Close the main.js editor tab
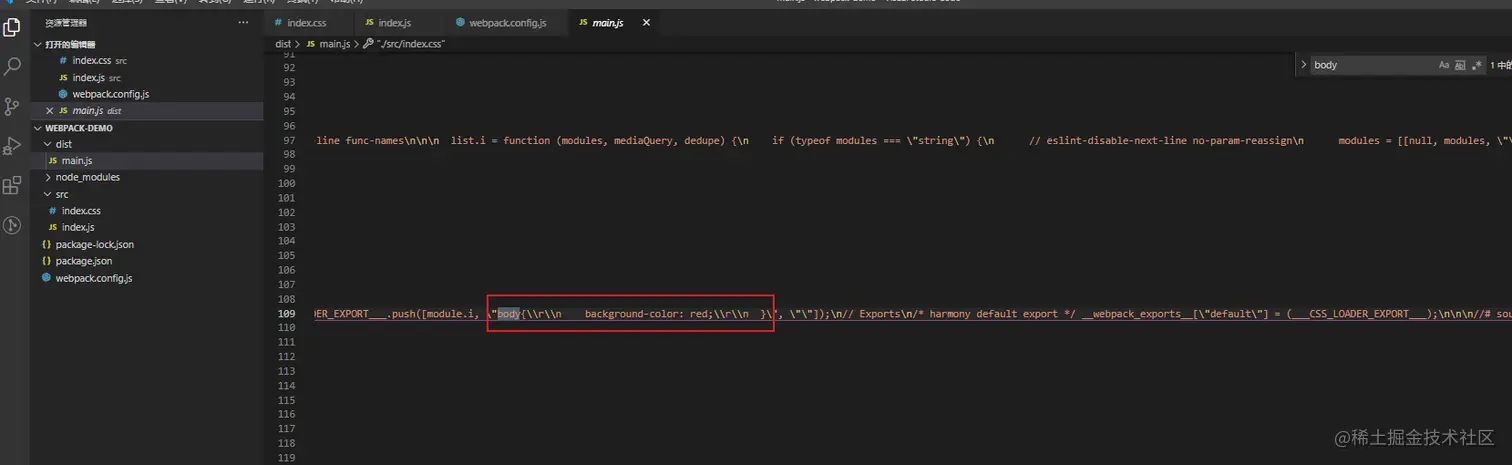The width and height of the screenshot is (1512, 465). pos(646,22)
